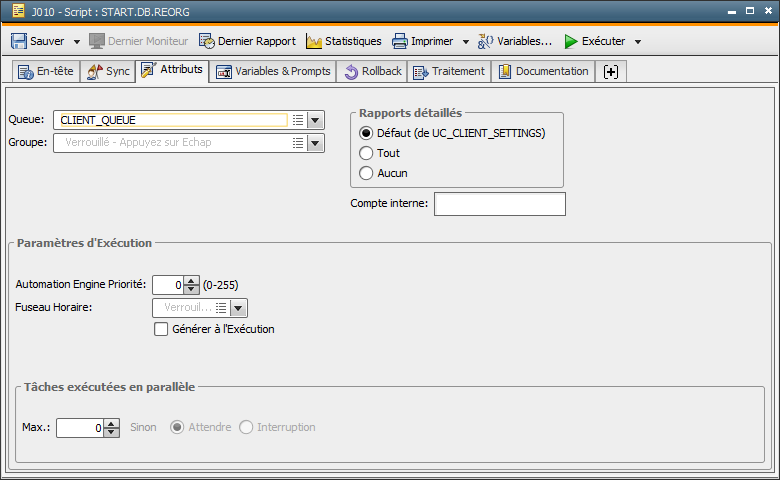Click the add-tab plus icon

pos(611,72)
